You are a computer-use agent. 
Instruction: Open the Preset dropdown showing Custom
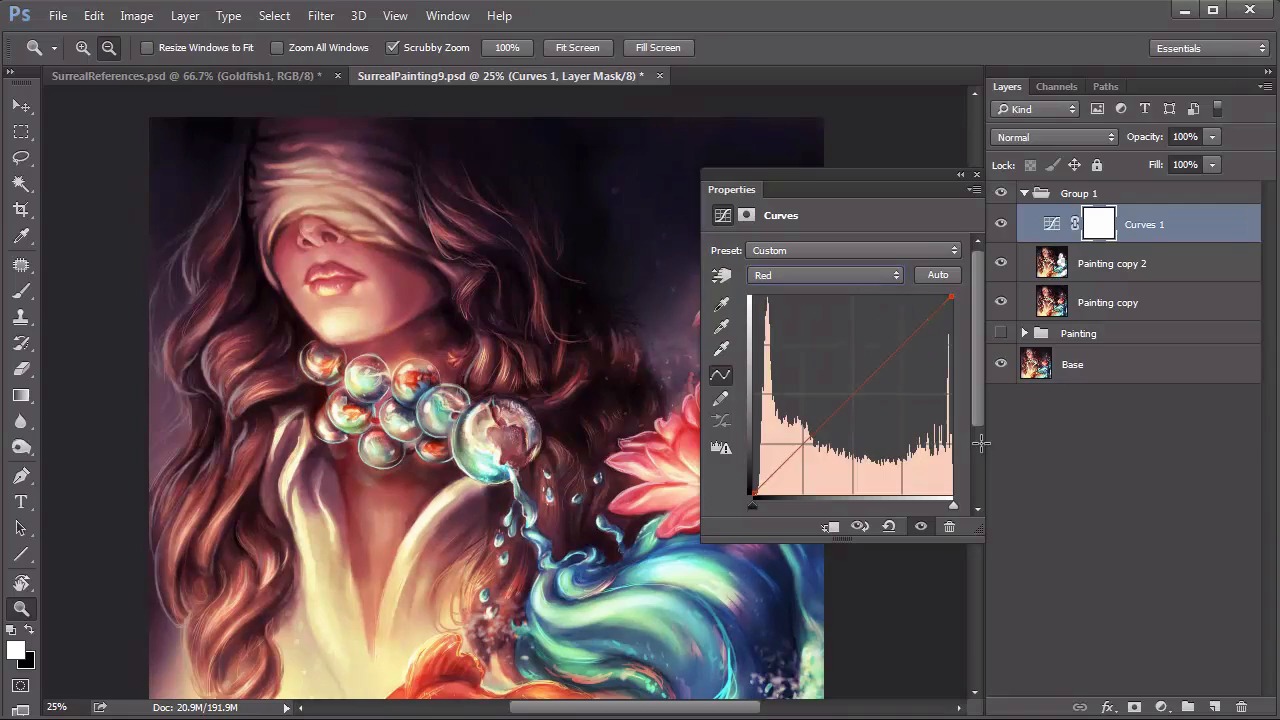coord(854,251)
